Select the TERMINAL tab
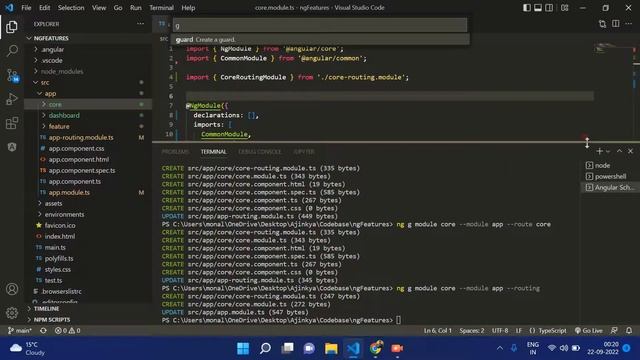The height and width of the screenshot is (360, 640). (x=213, y=151)
